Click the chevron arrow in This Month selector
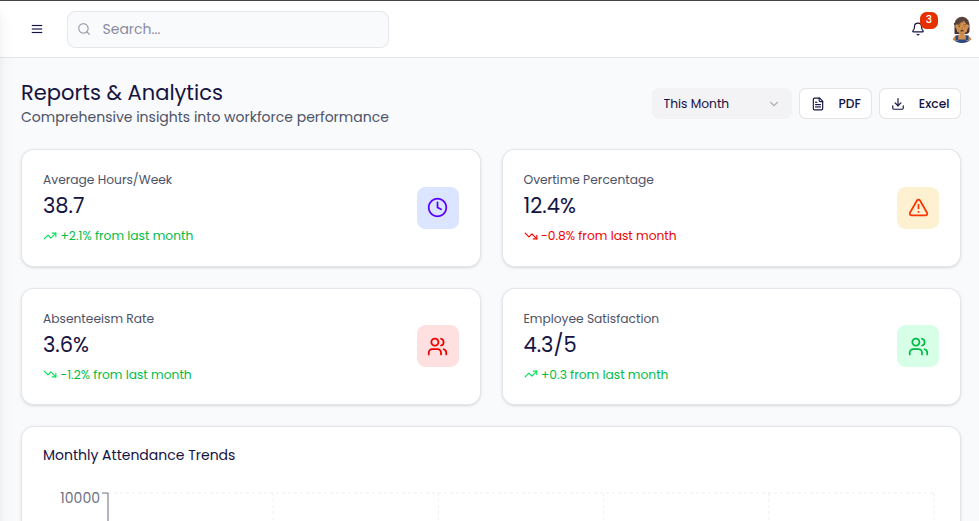Image resolution: width=979 pixels, height=521 pixels. [x=773, y=104]
